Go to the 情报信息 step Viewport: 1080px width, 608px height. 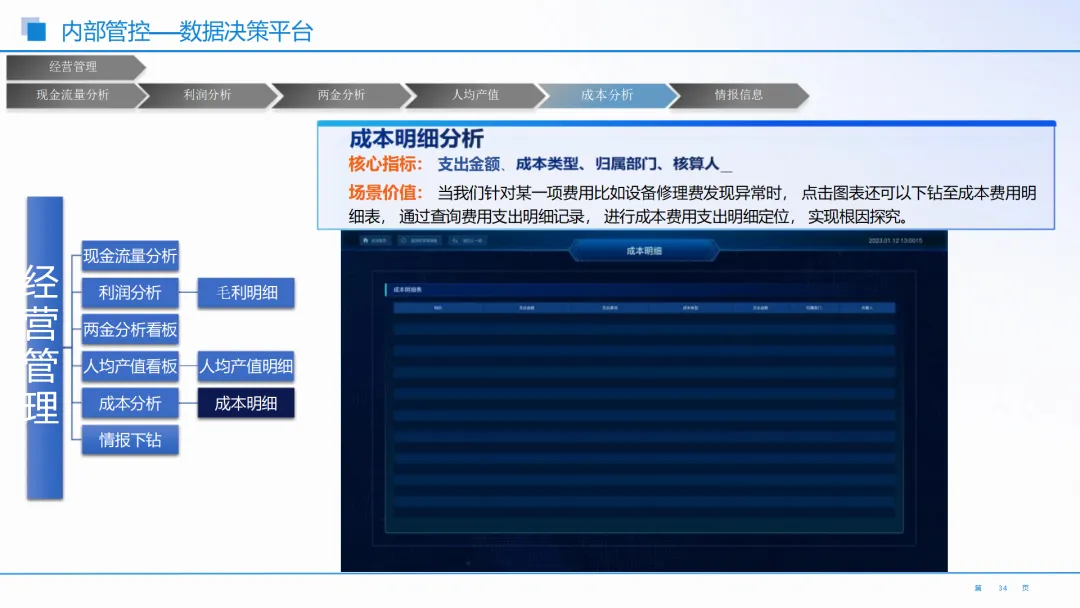pyautogui.click(x=738, y=95)
